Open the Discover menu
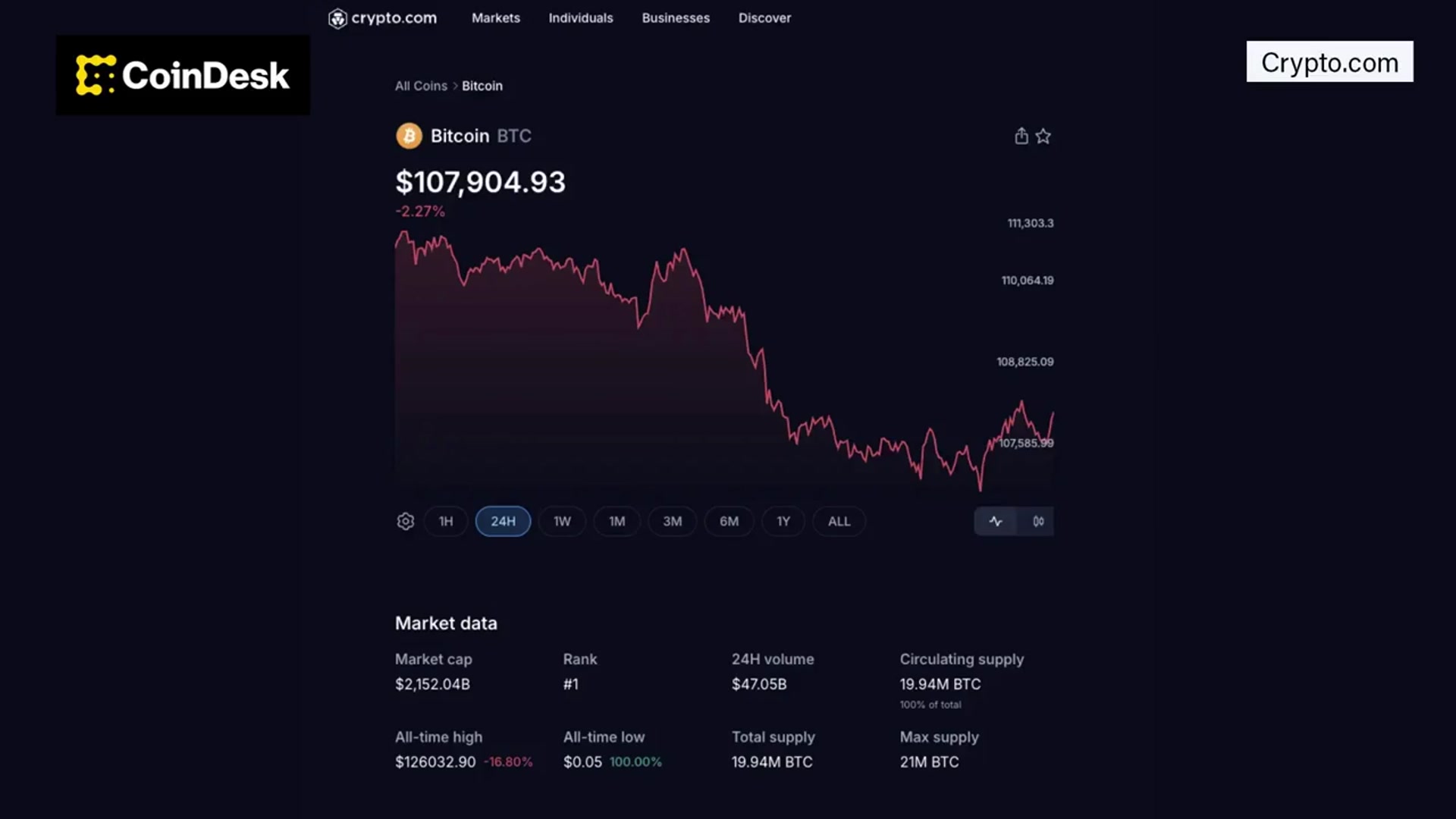This screenshot has width=1456, height=819. click(x=764, y=17)
